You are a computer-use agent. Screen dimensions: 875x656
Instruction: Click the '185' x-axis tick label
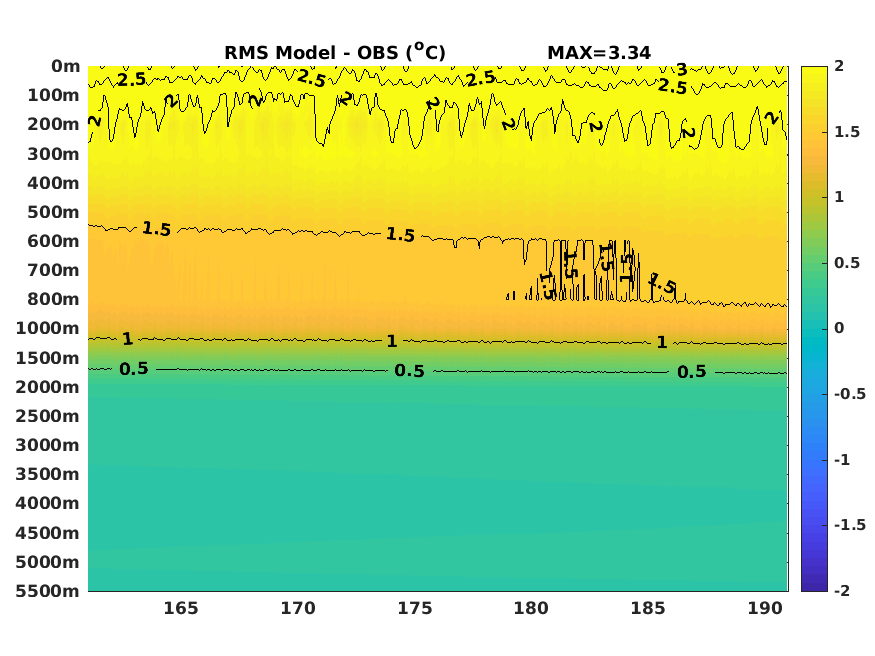[x=648, y=608]
